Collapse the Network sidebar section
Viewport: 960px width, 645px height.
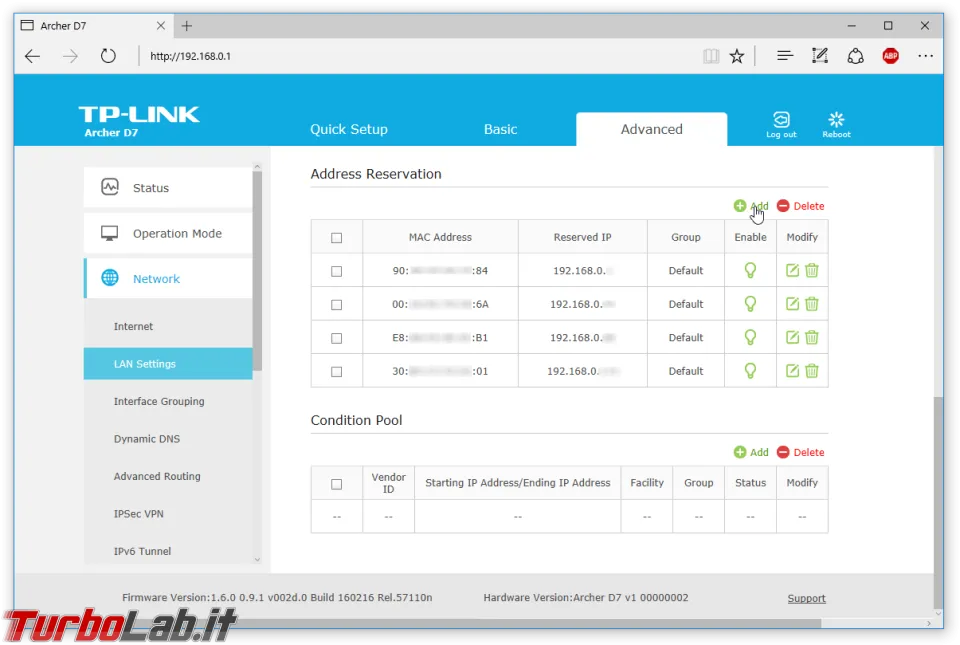pyautogui.click(x=168, y=278)
